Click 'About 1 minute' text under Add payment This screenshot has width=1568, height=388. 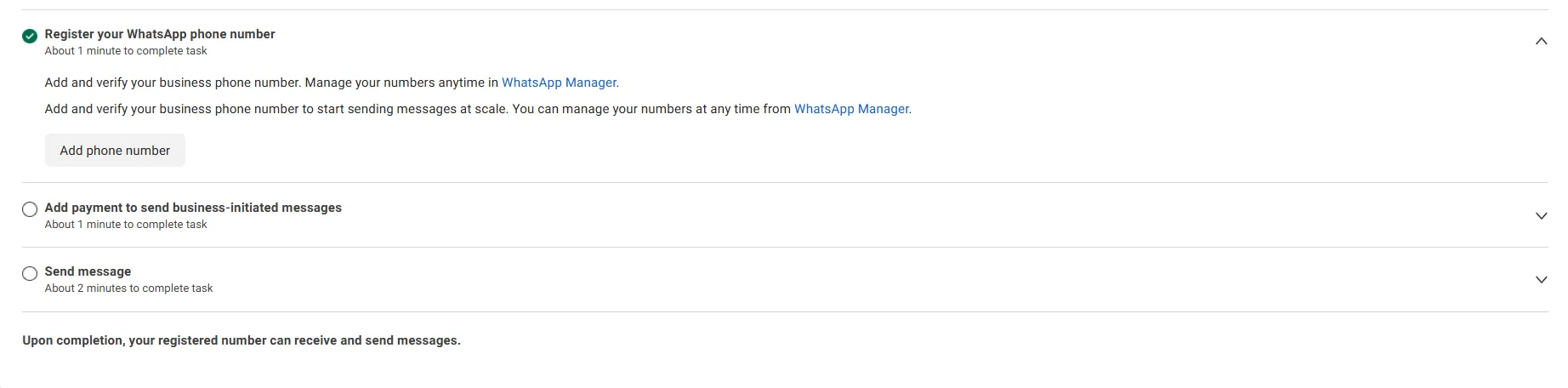pos(126,225)
